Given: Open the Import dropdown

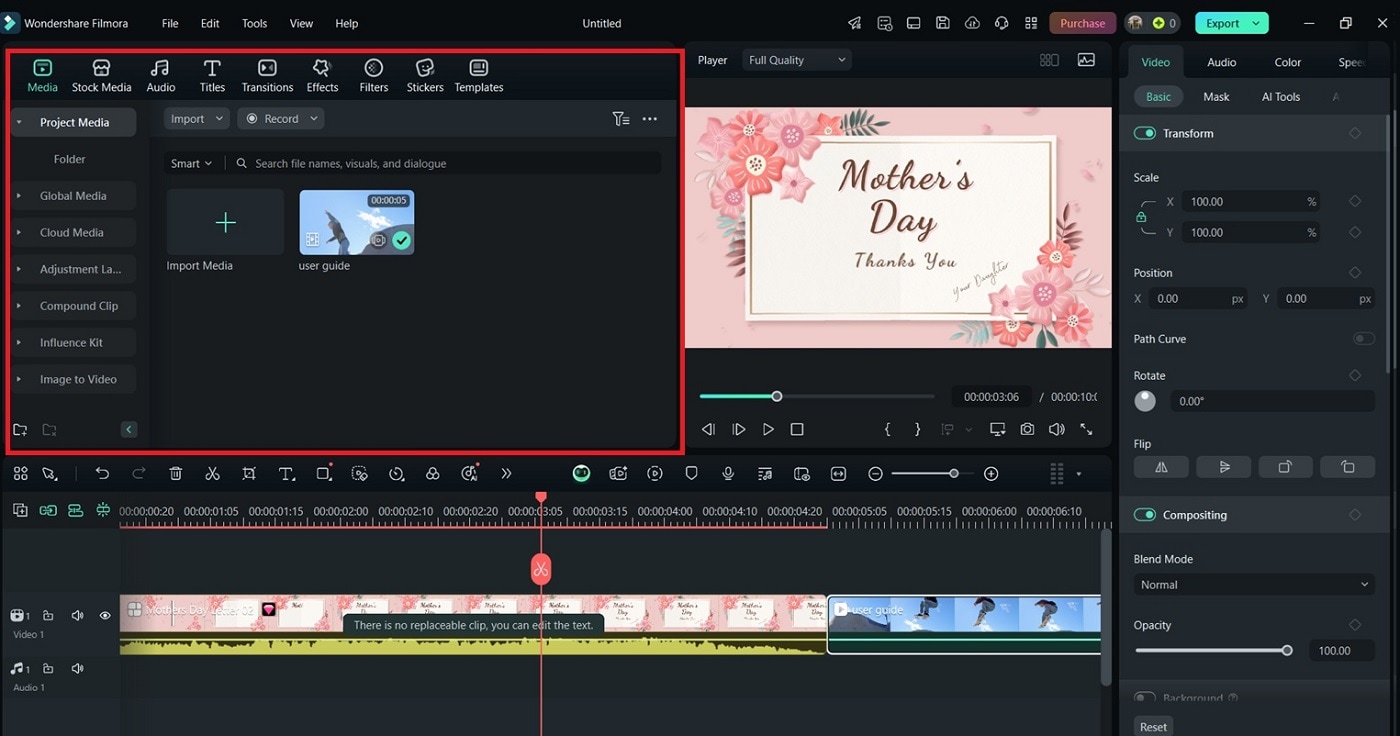Looking at the screenshot, I should pyautogui.click(x=197, y=119).
